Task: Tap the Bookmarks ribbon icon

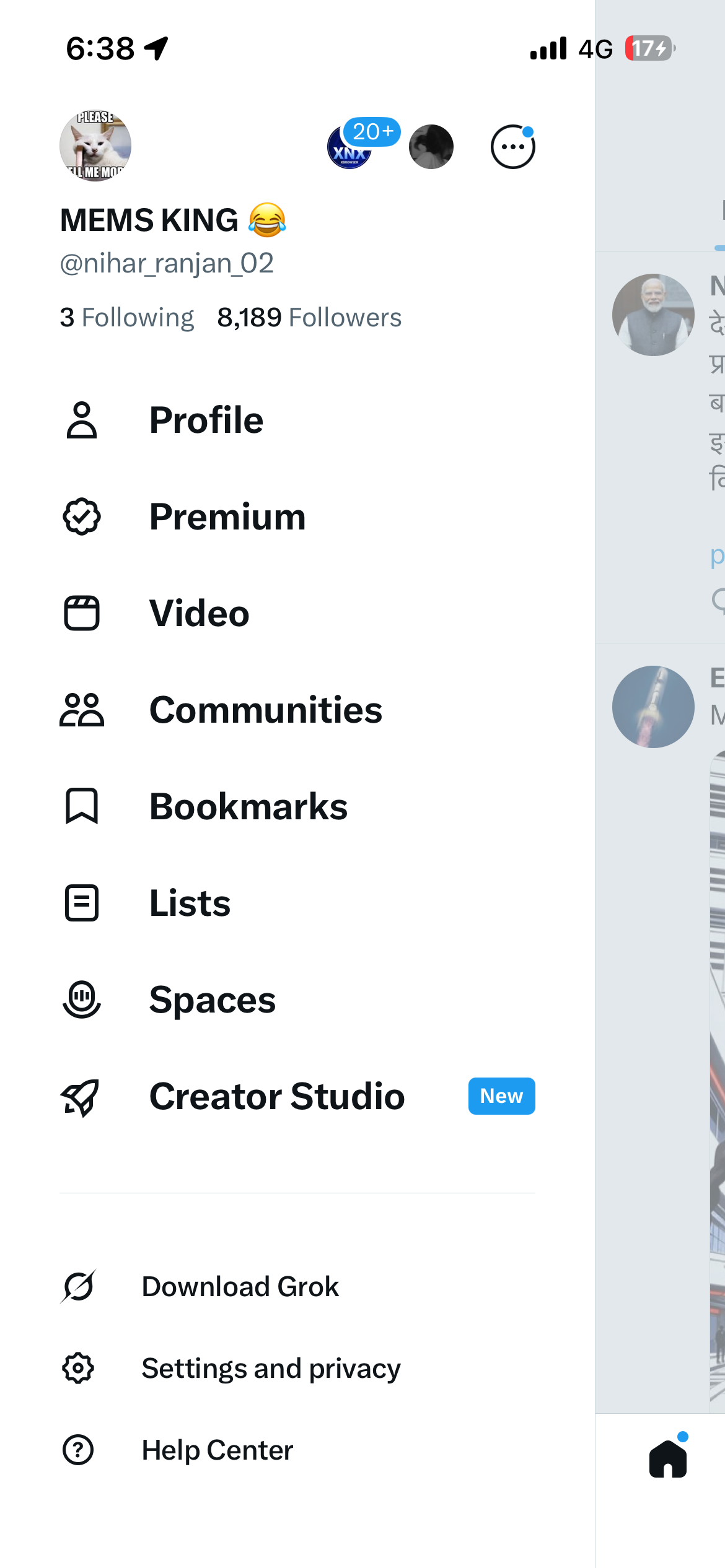Action: tap(82, 806)
